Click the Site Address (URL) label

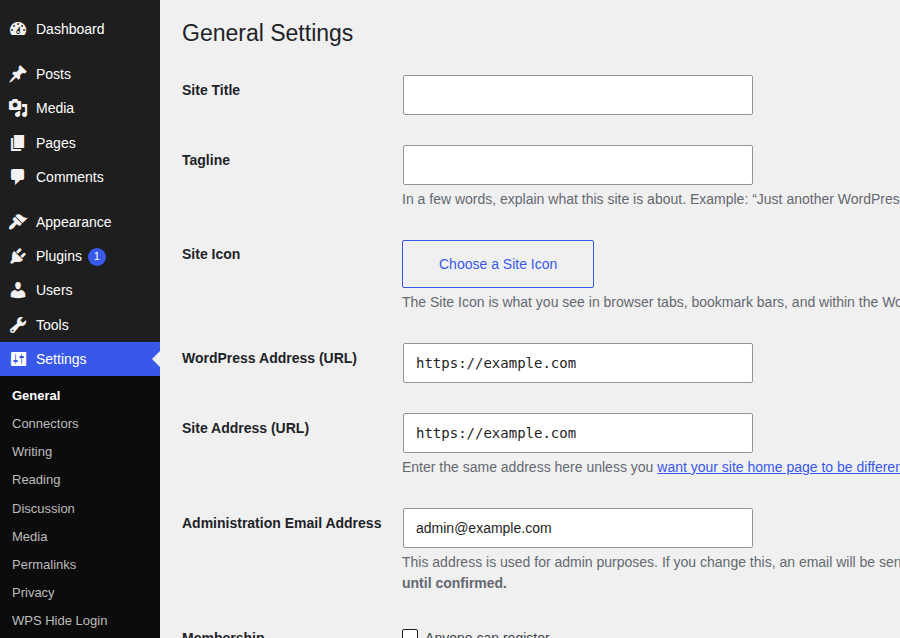coord(245,428)
